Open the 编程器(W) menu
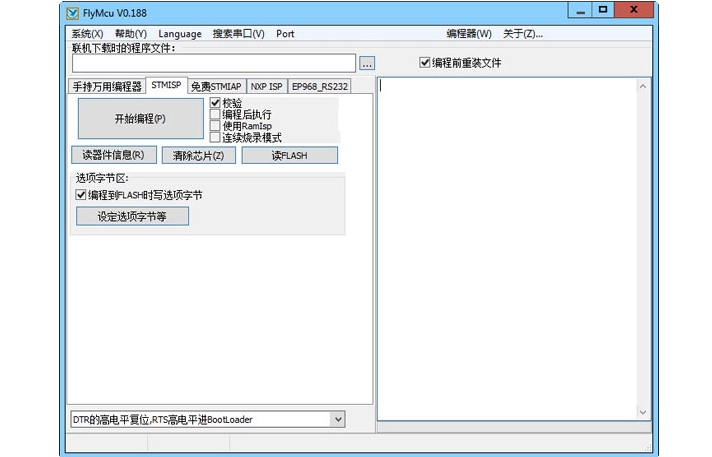The image size is (712, 457). pos(469,34)
